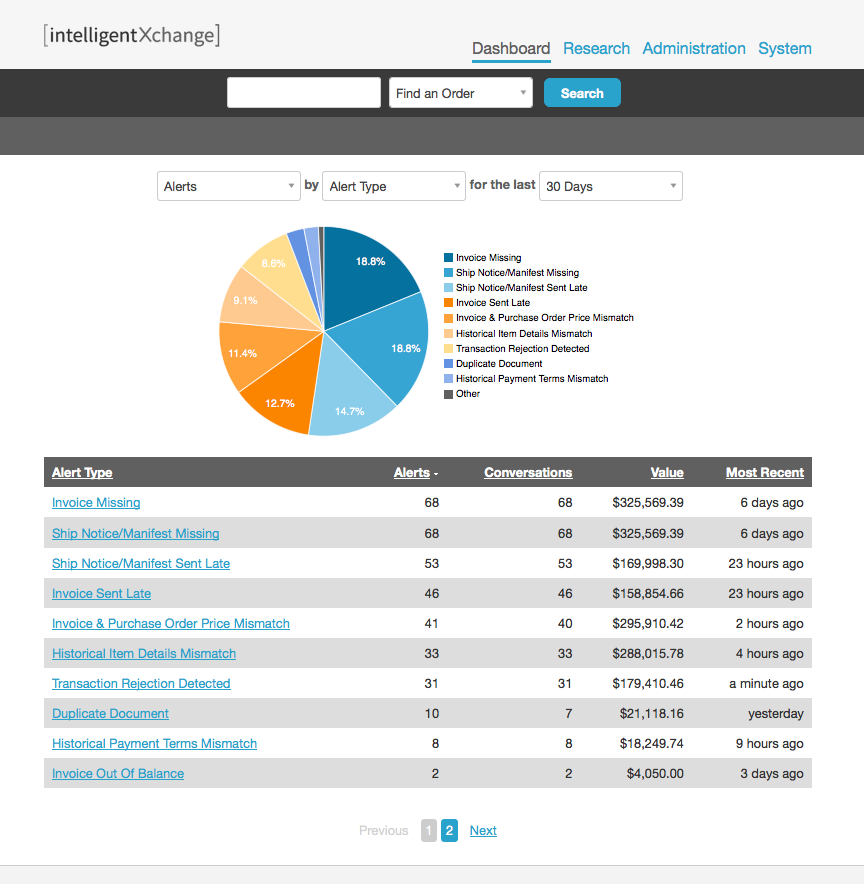Open the Alert Type grouping dropdown
Image resolution: width=864 pixels, height=884 pixels.
[393, 186]
